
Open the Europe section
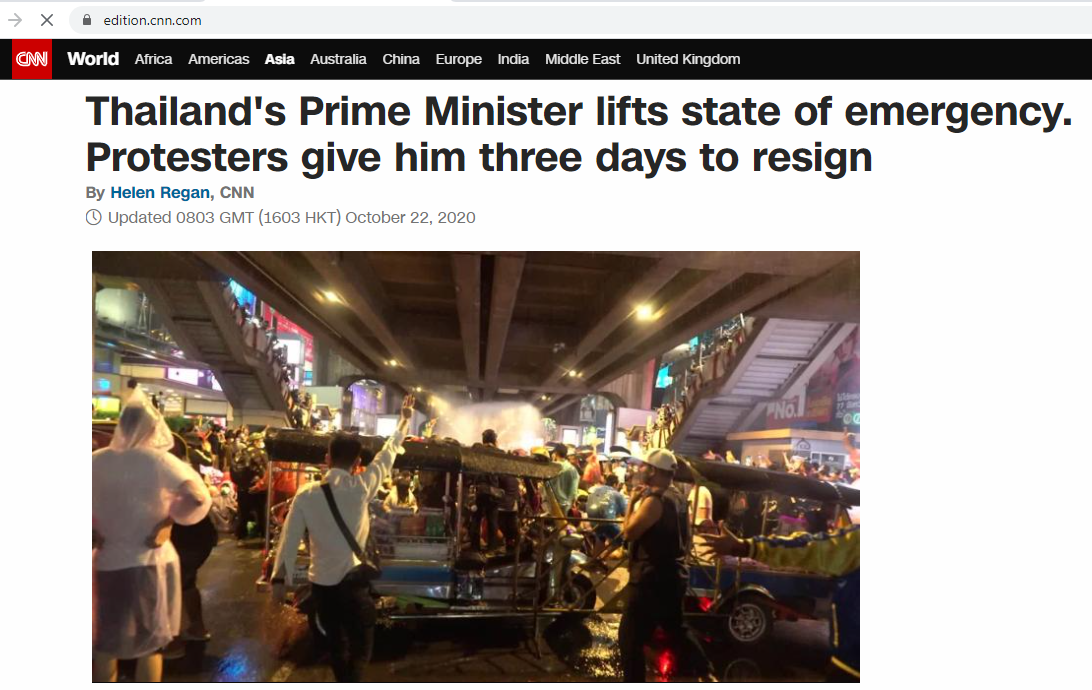(x=458, y=59)
